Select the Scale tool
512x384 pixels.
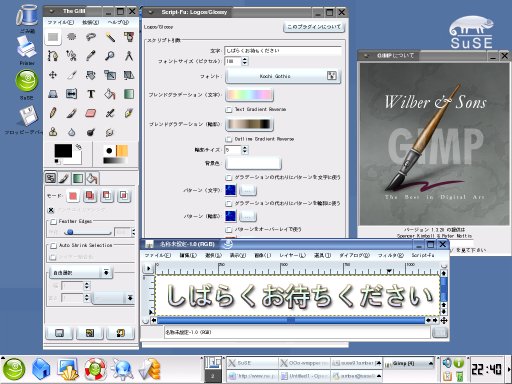[x=110, y=75]
